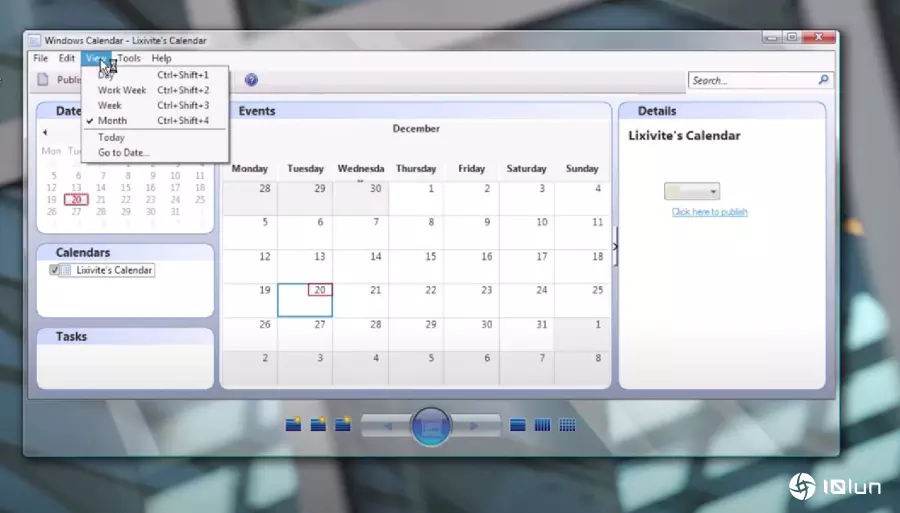Select day 9 in the Events grid
Image resolution: width=900 pixels, height=513 pixels.
click(472, 232)
